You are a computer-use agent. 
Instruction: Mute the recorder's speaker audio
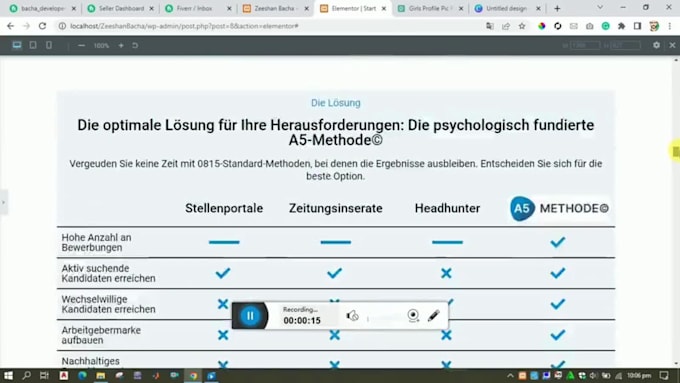coord(352,316)
